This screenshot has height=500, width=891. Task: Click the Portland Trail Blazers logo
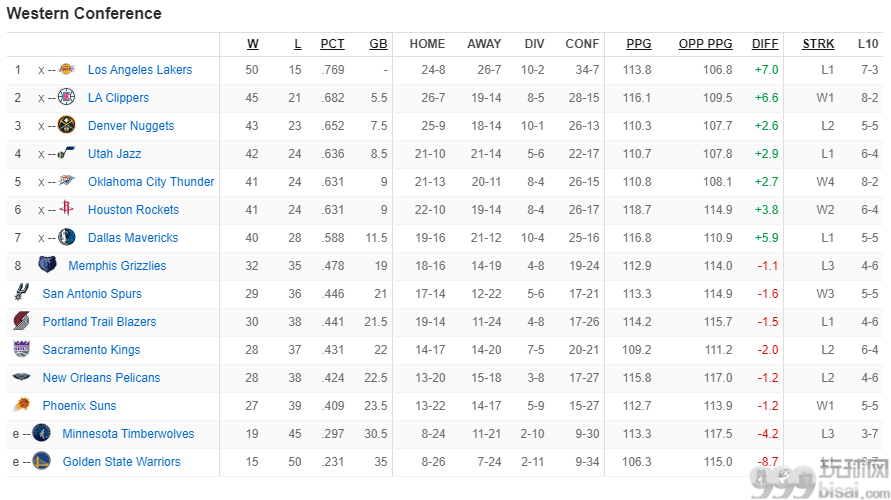(x=22, y=321)
